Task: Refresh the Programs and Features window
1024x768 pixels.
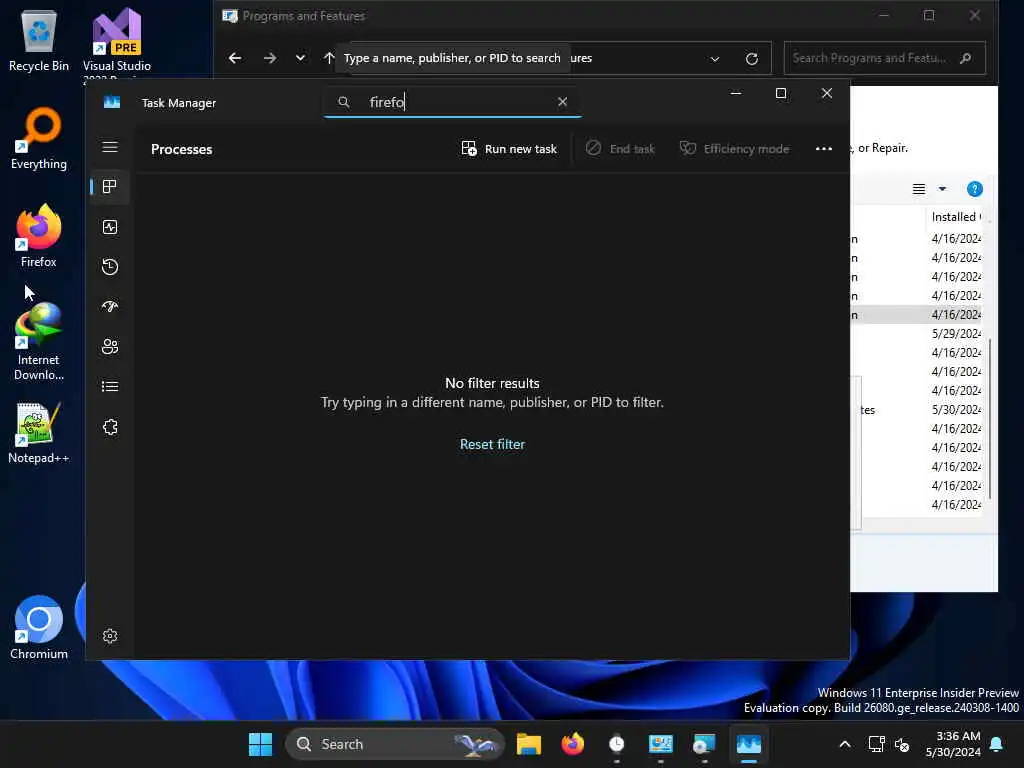Action: 752,59
